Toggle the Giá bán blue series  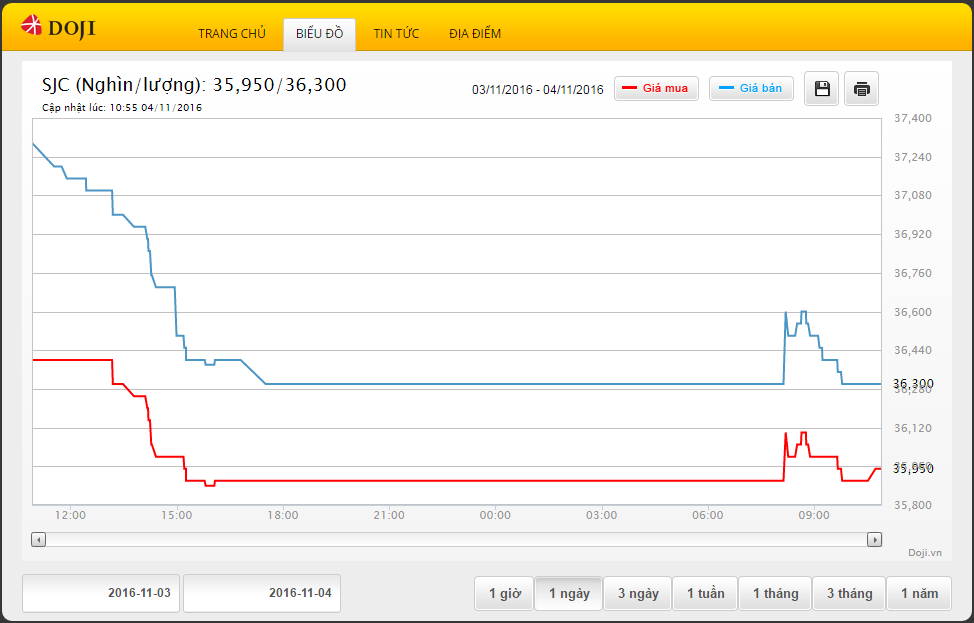[x=751, y=88]
